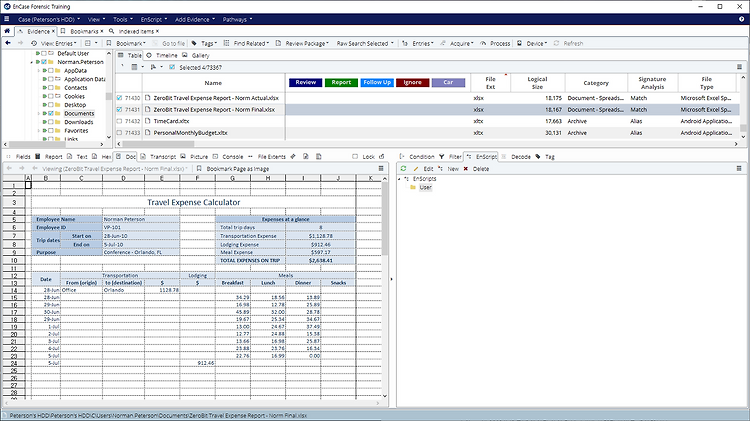Click the Review Package document icon
This screenshot has width=750, height=421.
tap(278, 43)
